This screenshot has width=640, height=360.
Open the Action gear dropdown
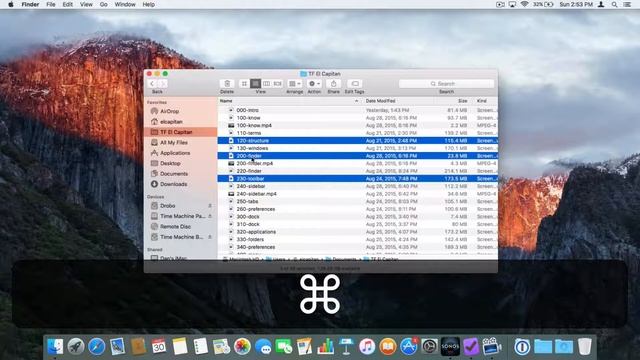coord(314,84)
